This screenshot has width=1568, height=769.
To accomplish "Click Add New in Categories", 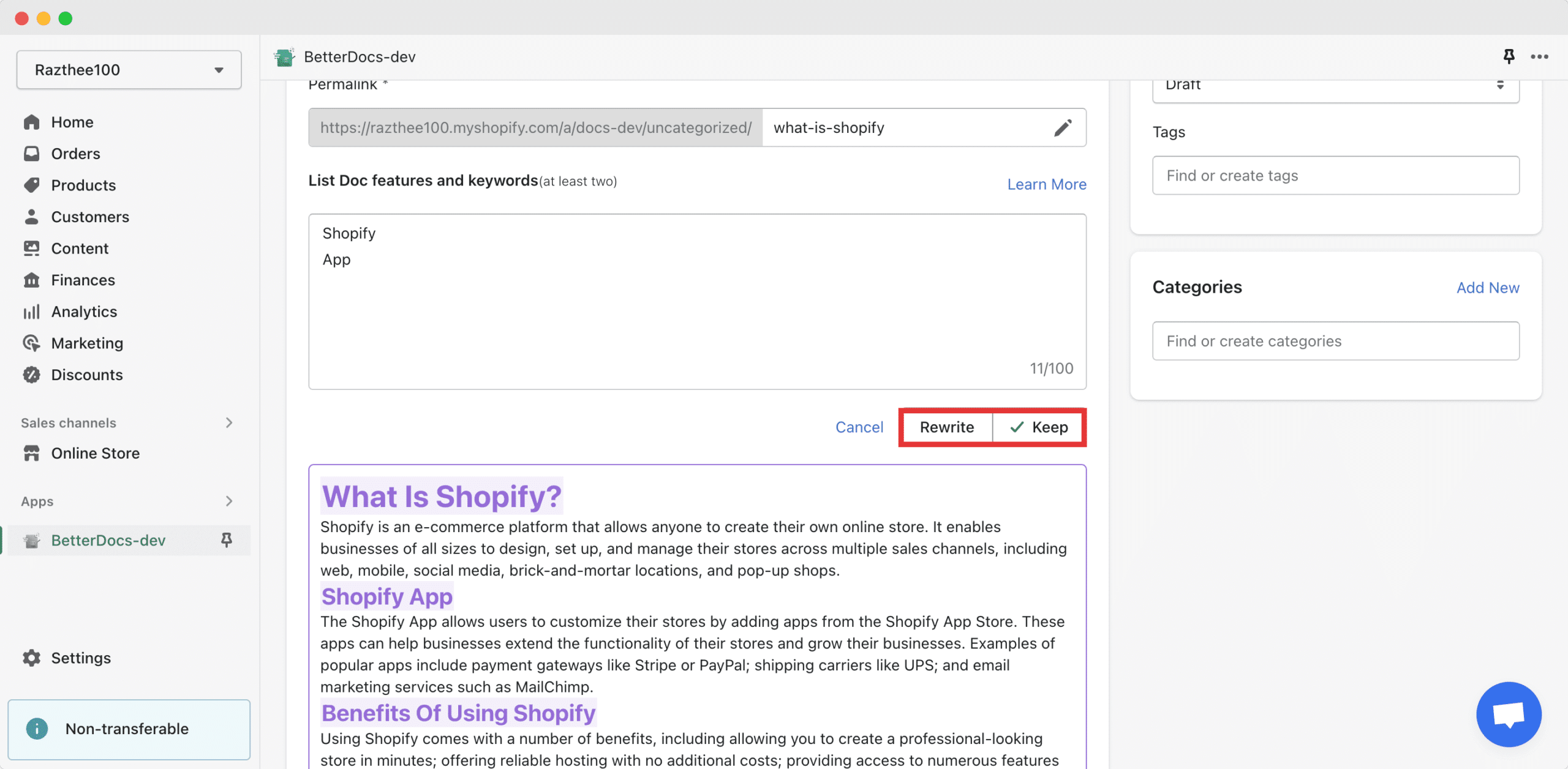I will (x=1488, y=288).
